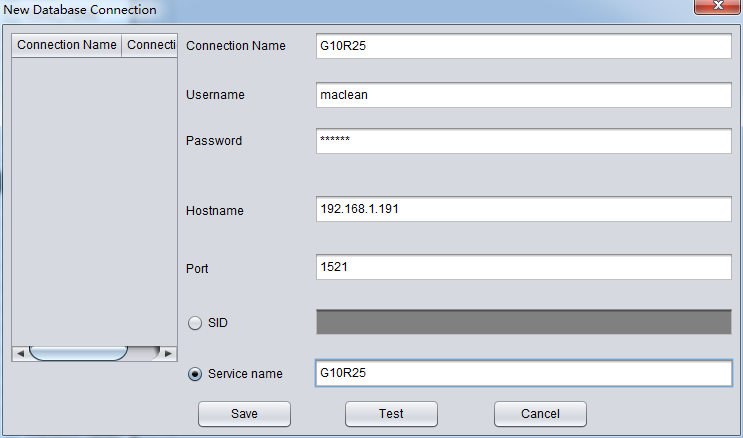
Task: Click the Service name text field
Action: tap(524, 373)
